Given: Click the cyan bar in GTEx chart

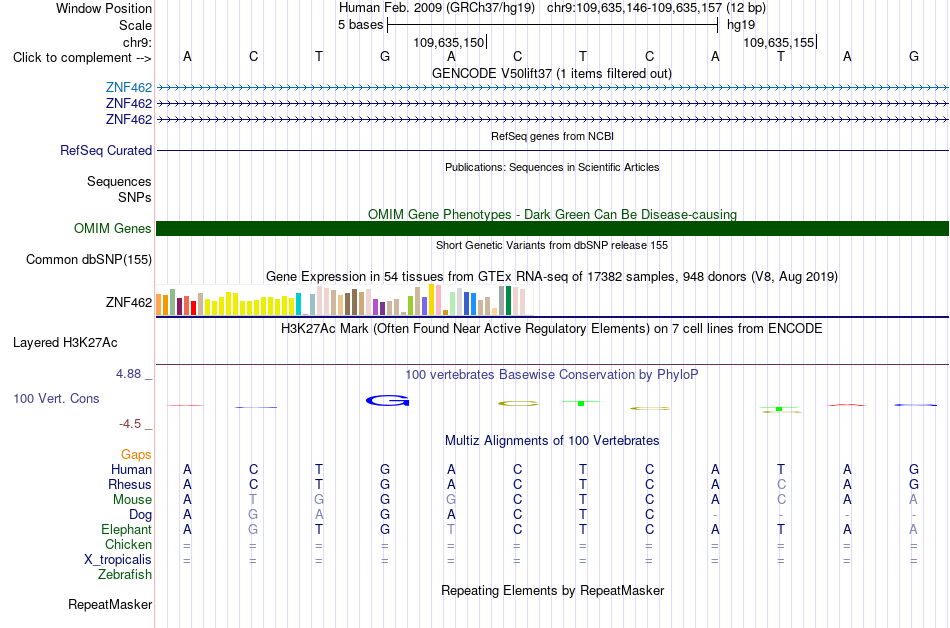Looking at the screenshot, I should click(x=298, y=304).
